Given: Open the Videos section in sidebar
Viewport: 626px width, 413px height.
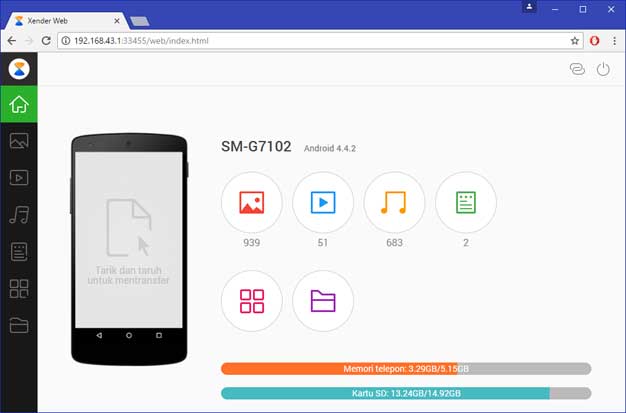Looking at the screenshot, I should click(19, 178).
